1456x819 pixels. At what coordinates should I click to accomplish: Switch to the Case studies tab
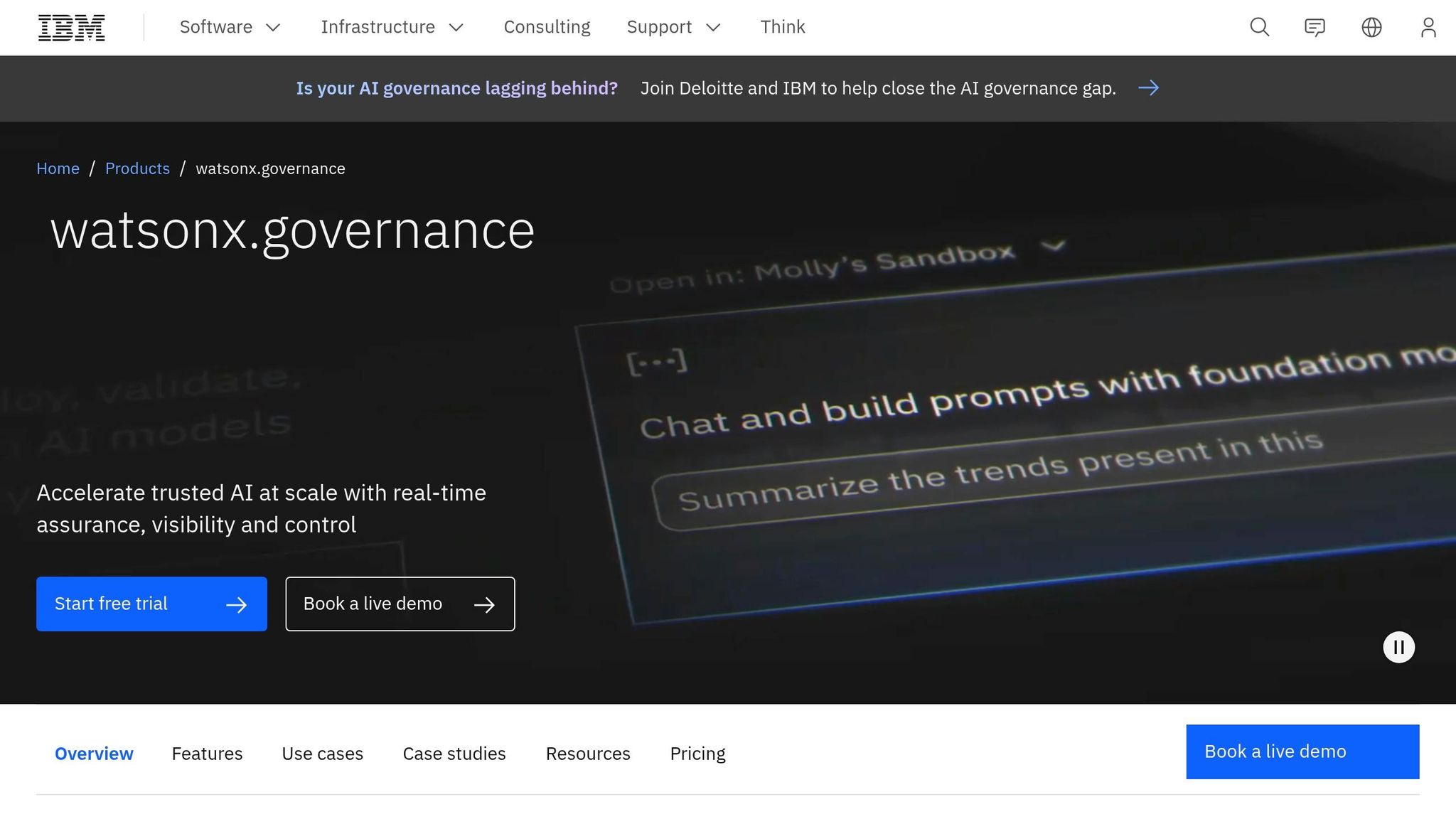point(454,754)
